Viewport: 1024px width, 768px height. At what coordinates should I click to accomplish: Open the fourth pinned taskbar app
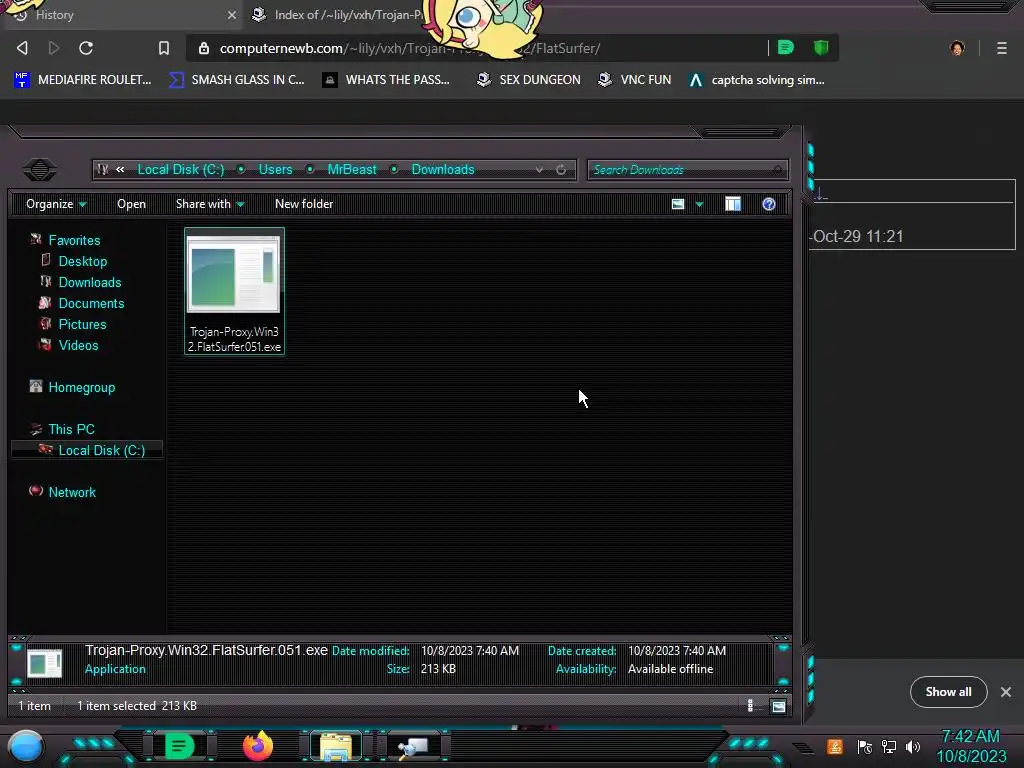414,746
